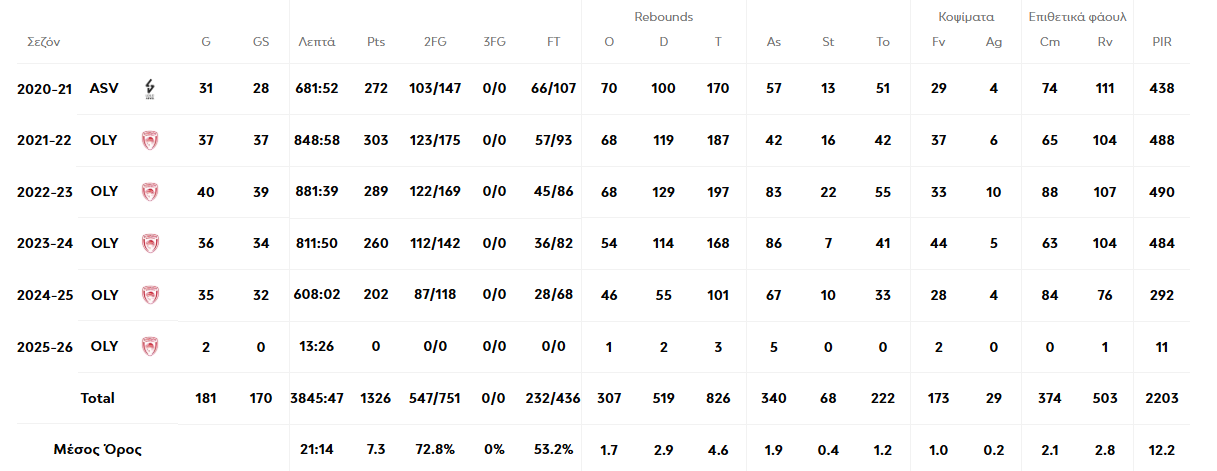Click the Λεπτά column header
Viewport: 1217px width, 471px height.
pyautogui.click(x=317, y=42)
